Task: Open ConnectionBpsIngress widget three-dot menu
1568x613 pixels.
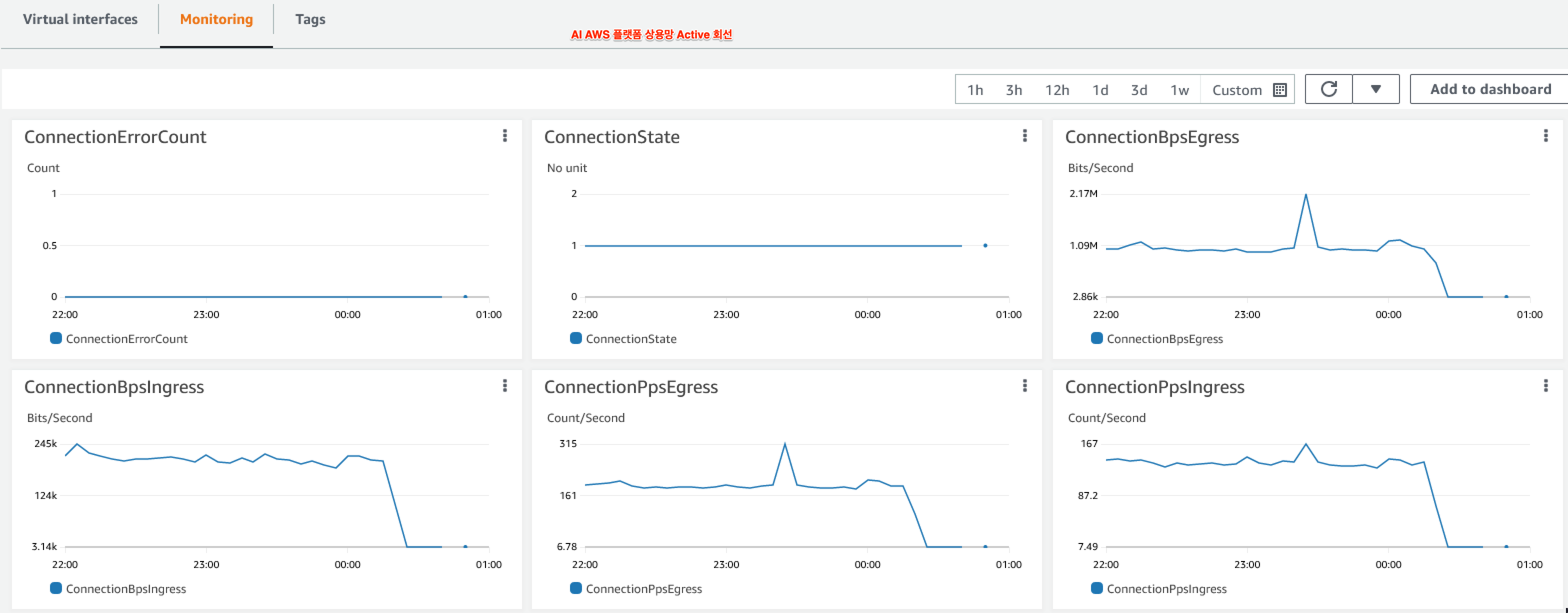Action: pos(504,386)
